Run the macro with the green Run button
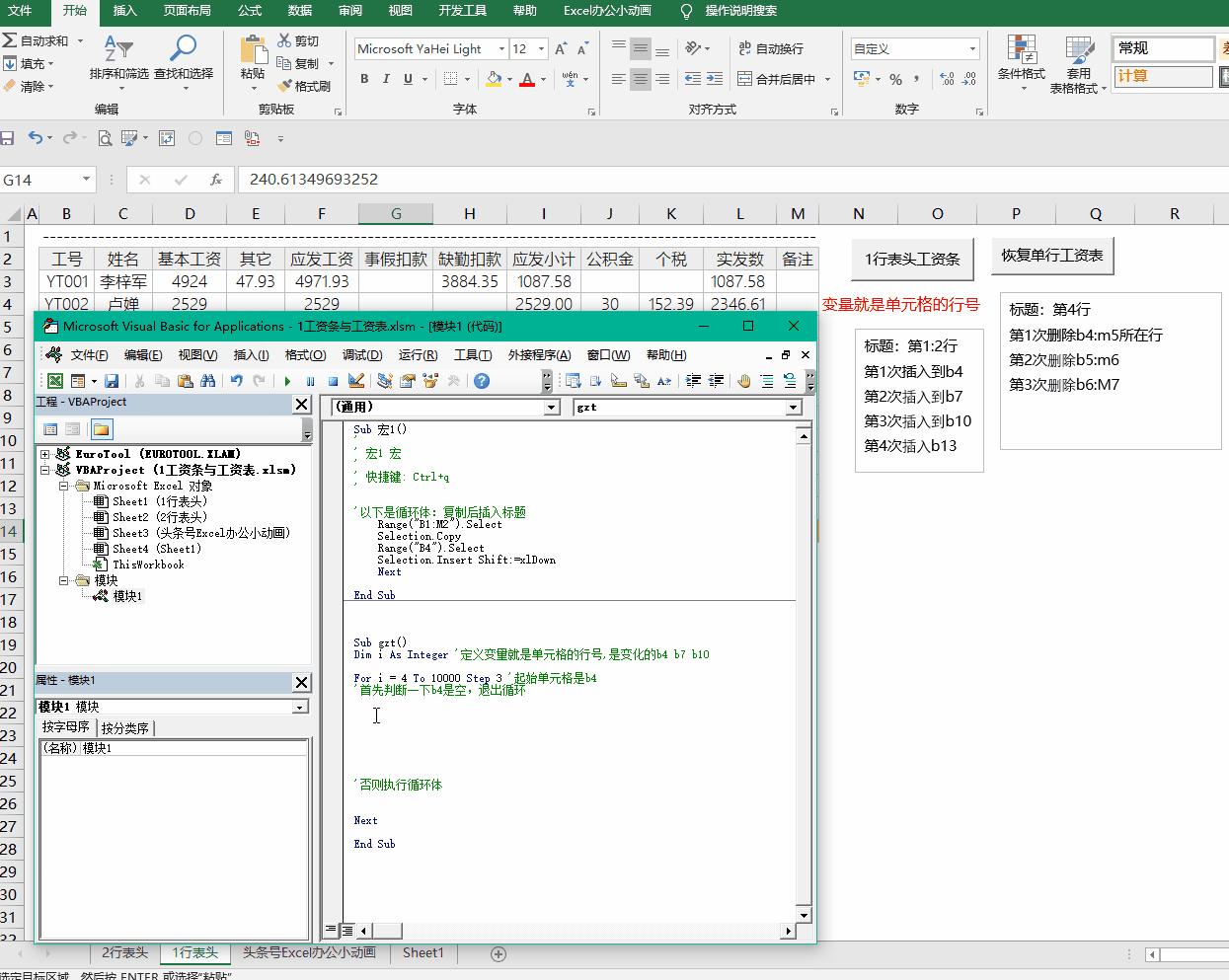Screen dimensions: 1229x980 click(286, 380)
